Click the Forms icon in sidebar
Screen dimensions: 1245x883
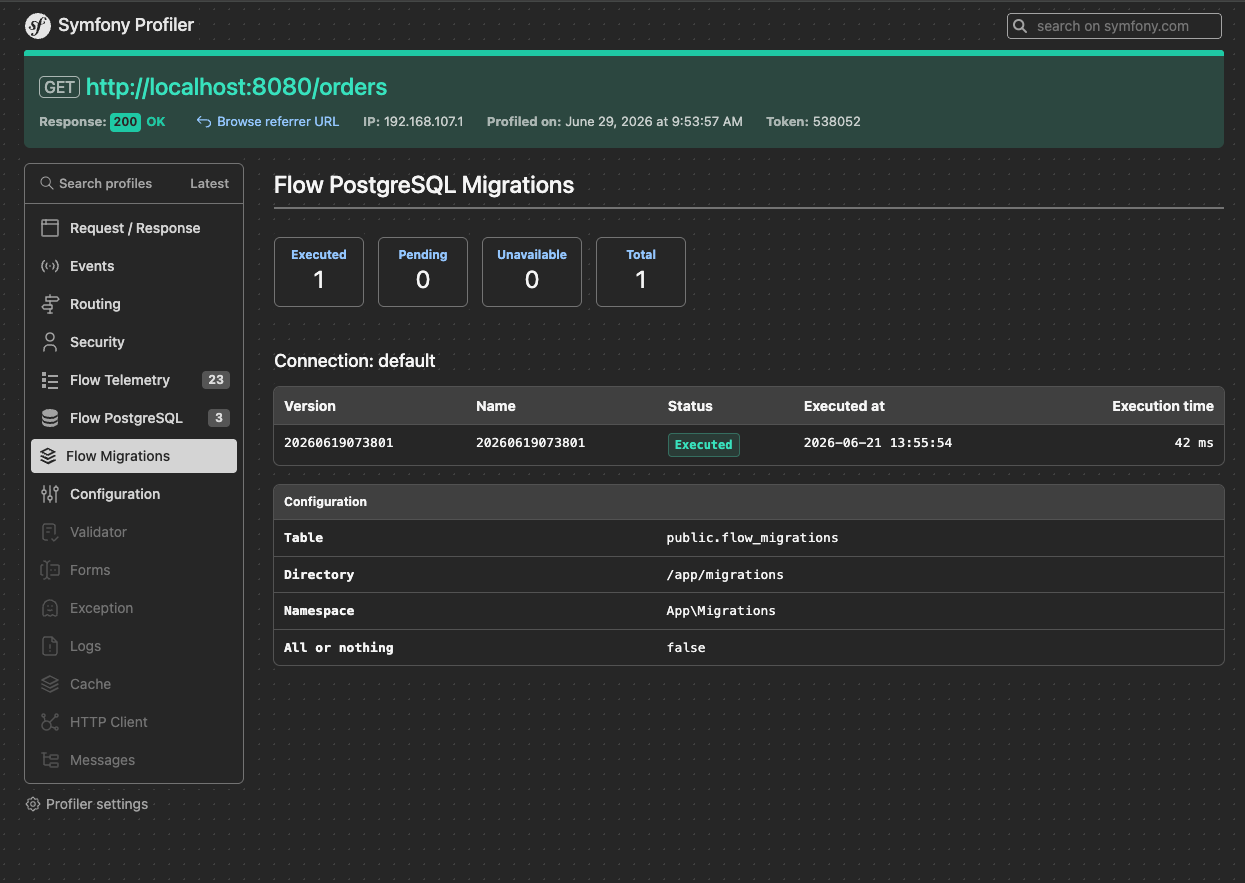(x=50, y=570)
